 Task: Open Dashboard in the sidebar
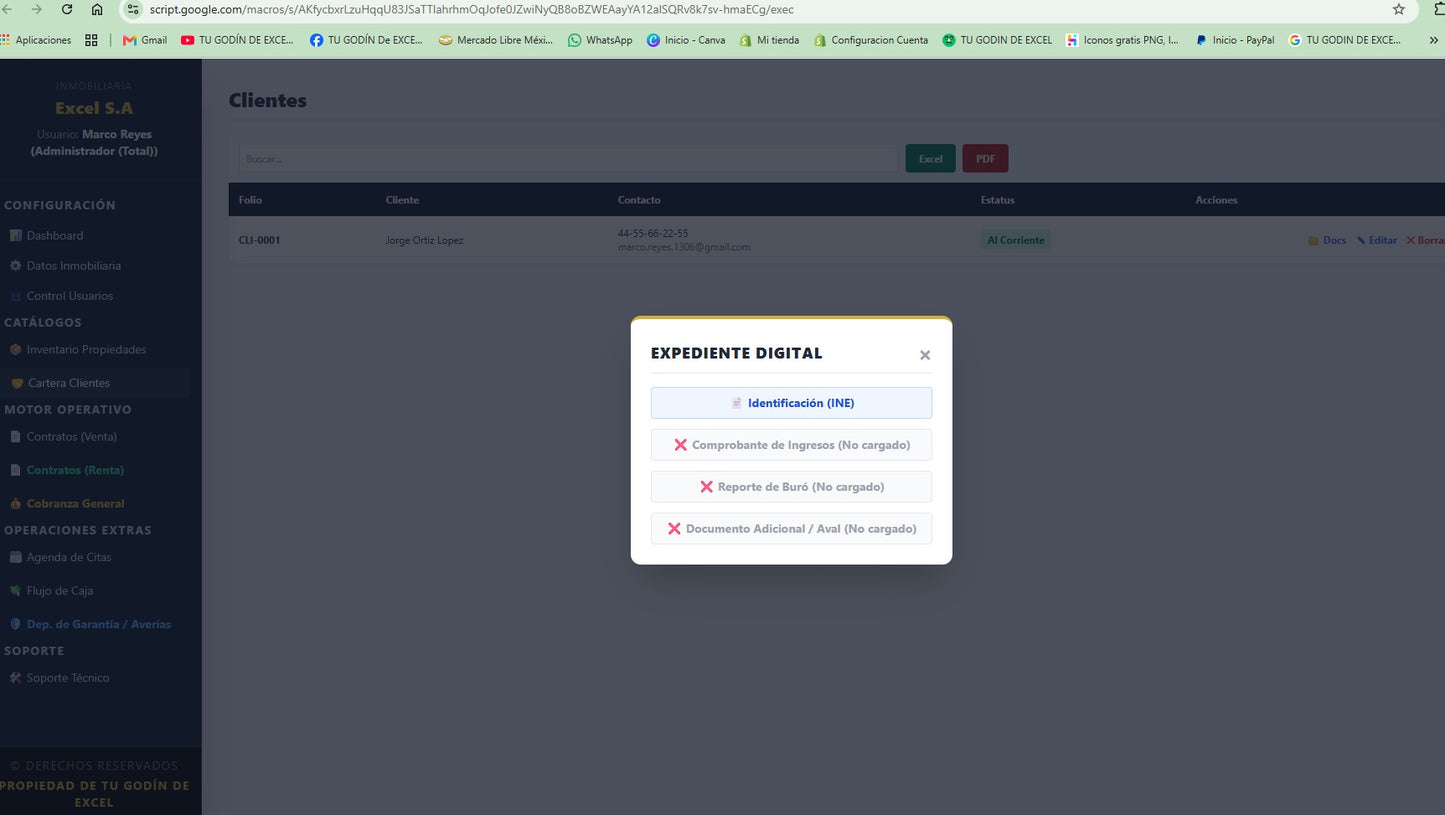coord(55,236)
